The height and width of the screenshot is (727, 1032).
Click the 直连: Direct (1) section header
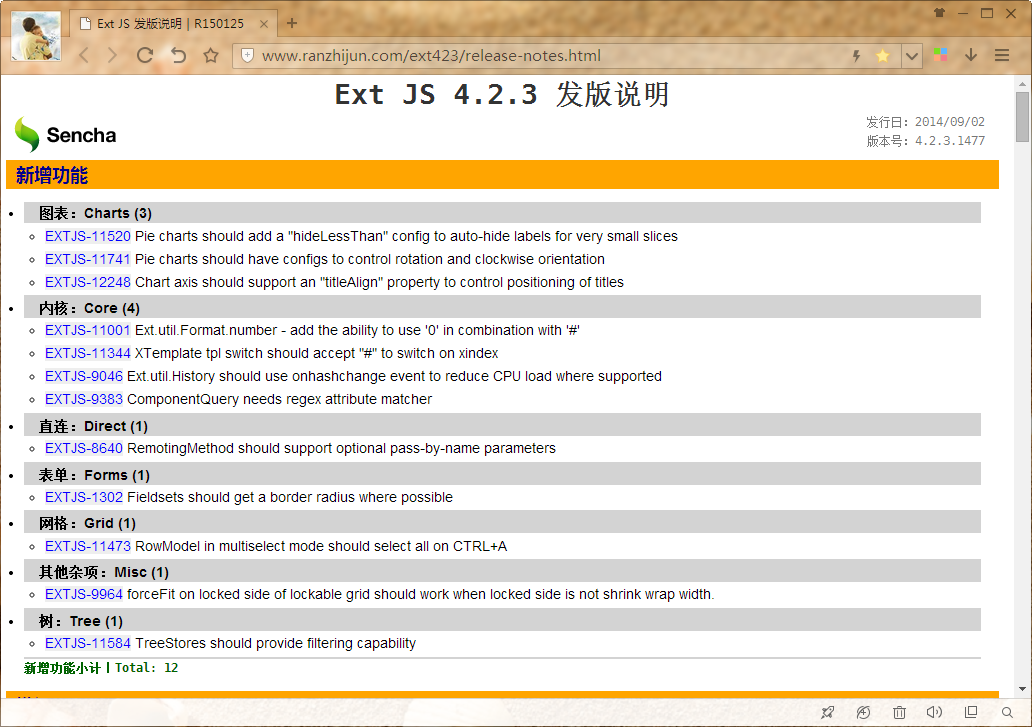(502, 425)
